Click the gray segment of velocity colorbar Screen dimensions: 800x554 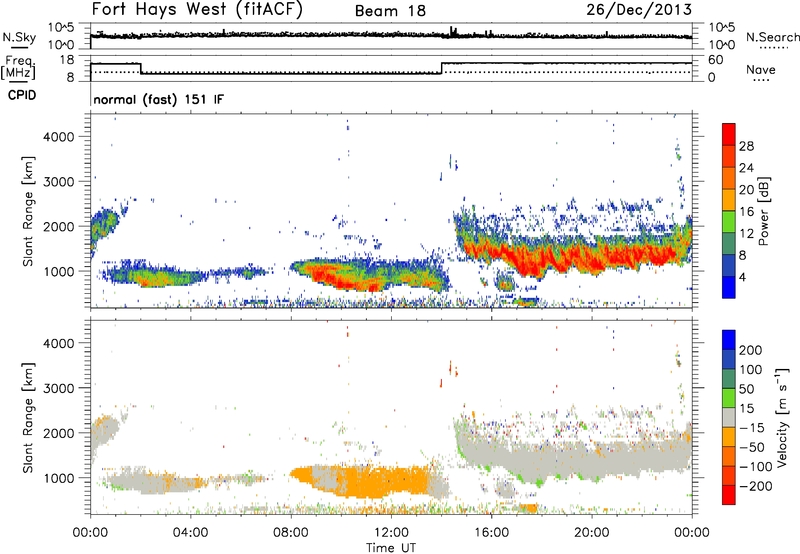[x=729, y=417]
